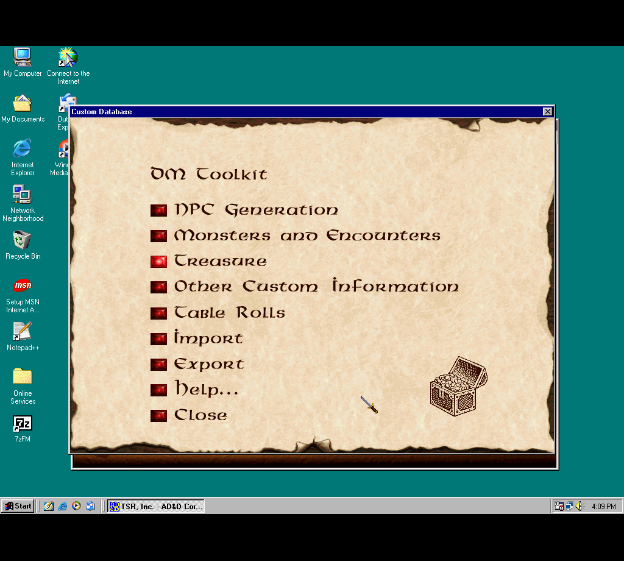Click the TSR, Inc. AD&D taskbar button
This screenshot has height=561, width=624.
[156, 506]
